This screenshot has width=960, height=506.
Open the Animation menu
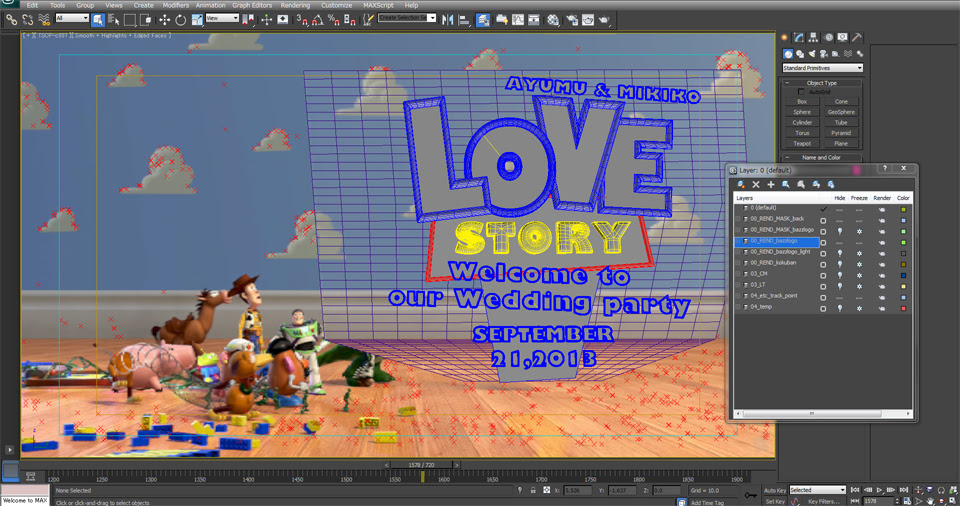click(x=211, y=5)
